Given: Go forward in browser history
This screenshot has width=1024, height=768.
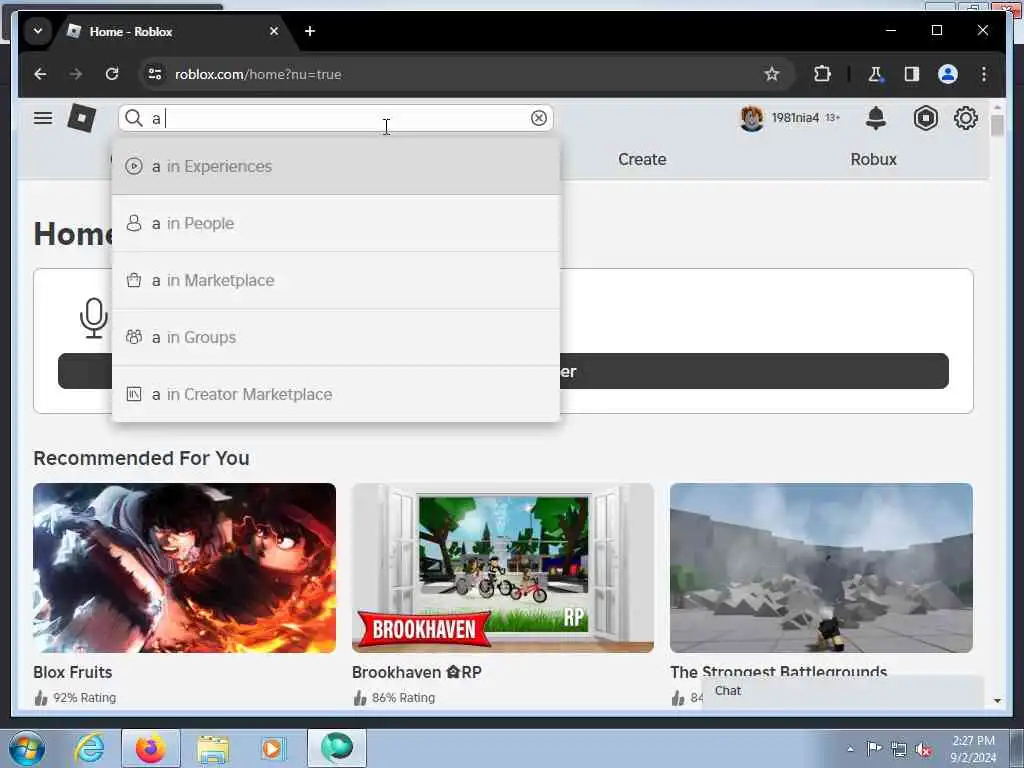Looking at the screenshot, I should coord(76,74).
